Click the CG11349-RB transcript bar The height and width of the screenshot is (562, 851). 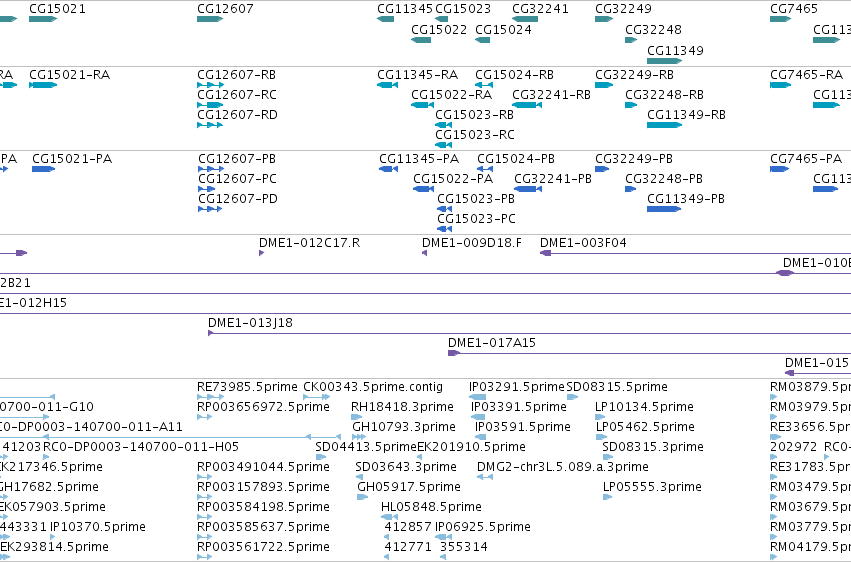(664, 125)
